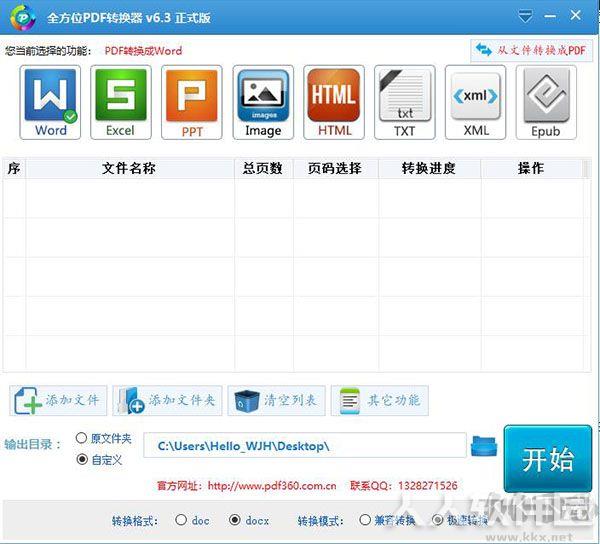Select the TXT conversion icon
The image size is (600, 544).
click(404, 102)
